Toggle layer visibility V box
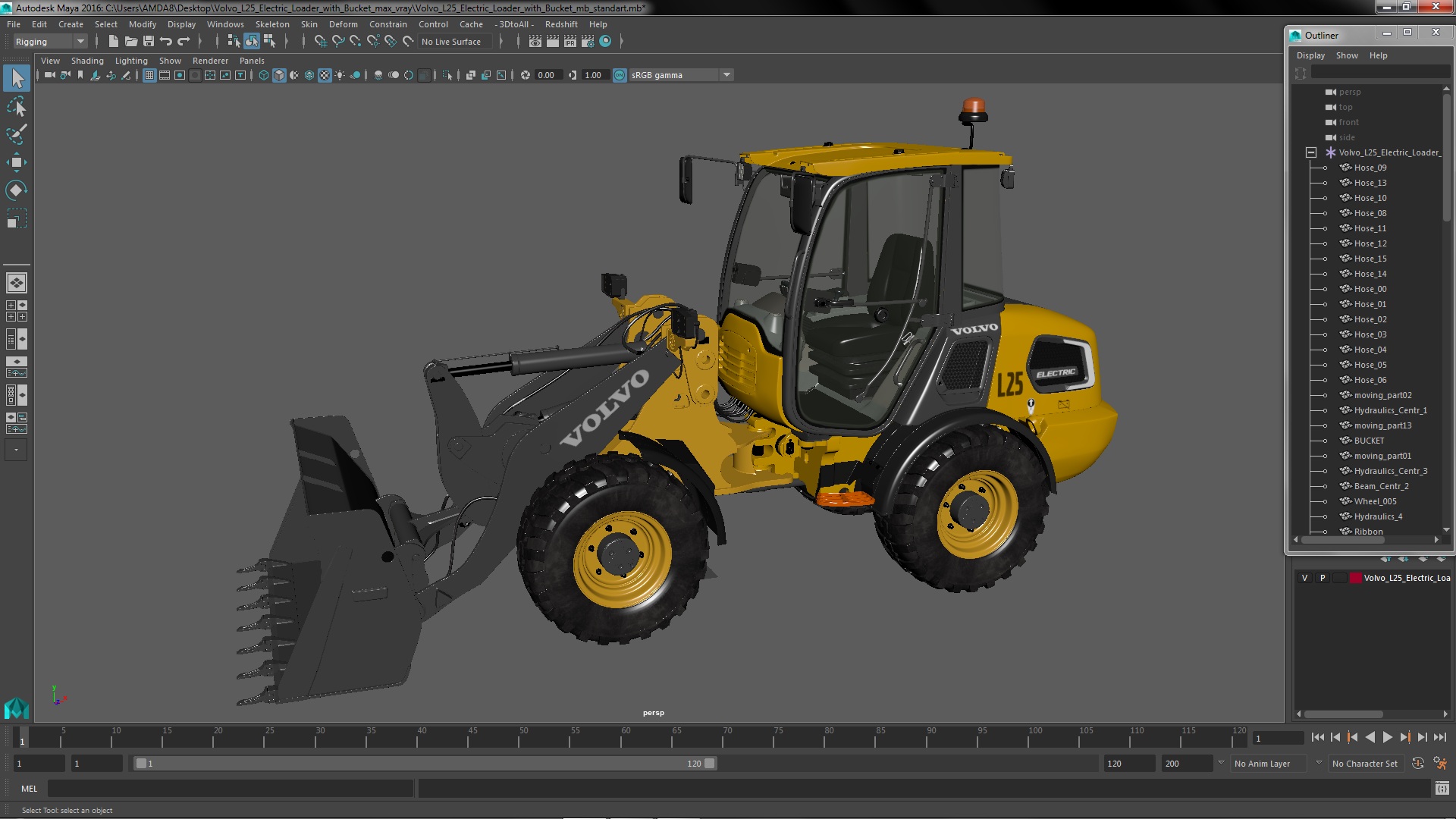The width and height of the screenshot is (1456, 819). (1304, 578)
